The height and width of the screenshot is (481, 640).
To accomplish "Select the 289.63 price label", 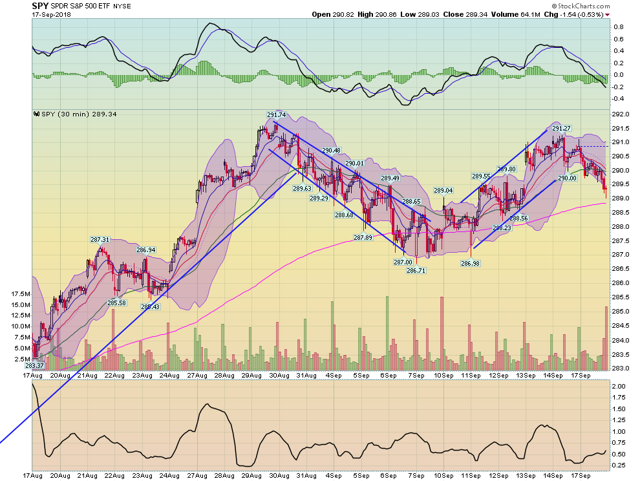I will click(302, 189).
